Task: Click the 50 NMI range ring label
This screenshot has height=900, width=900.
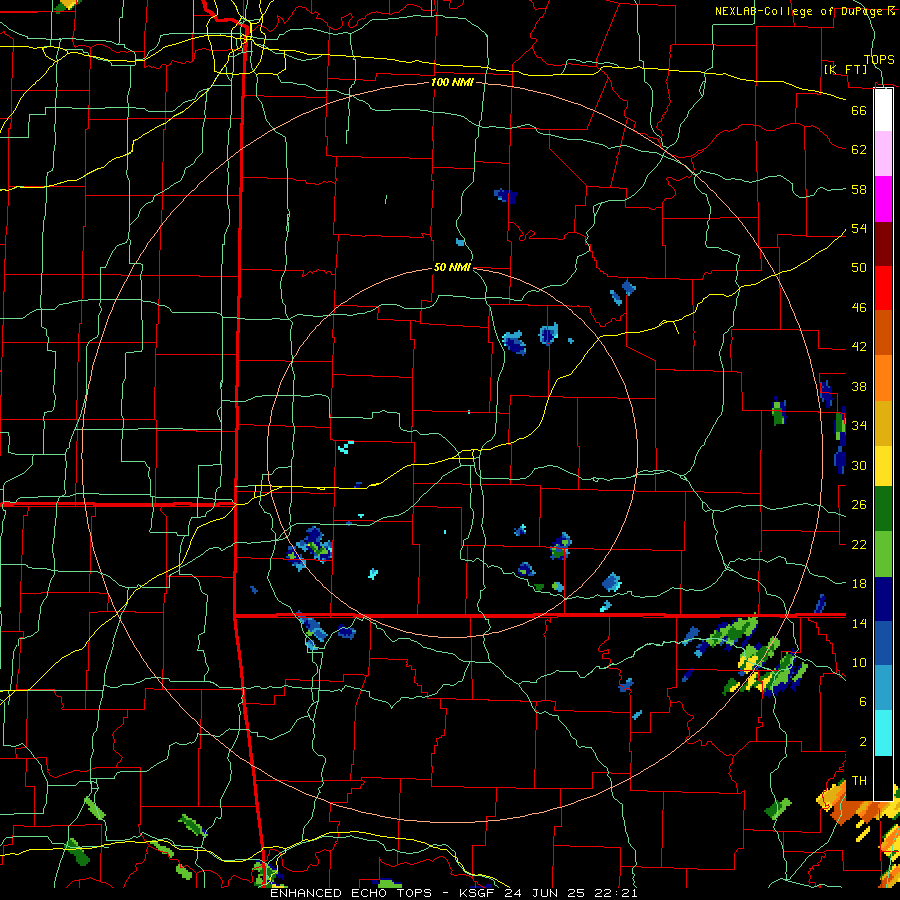Action: click(x=452, y=267)
